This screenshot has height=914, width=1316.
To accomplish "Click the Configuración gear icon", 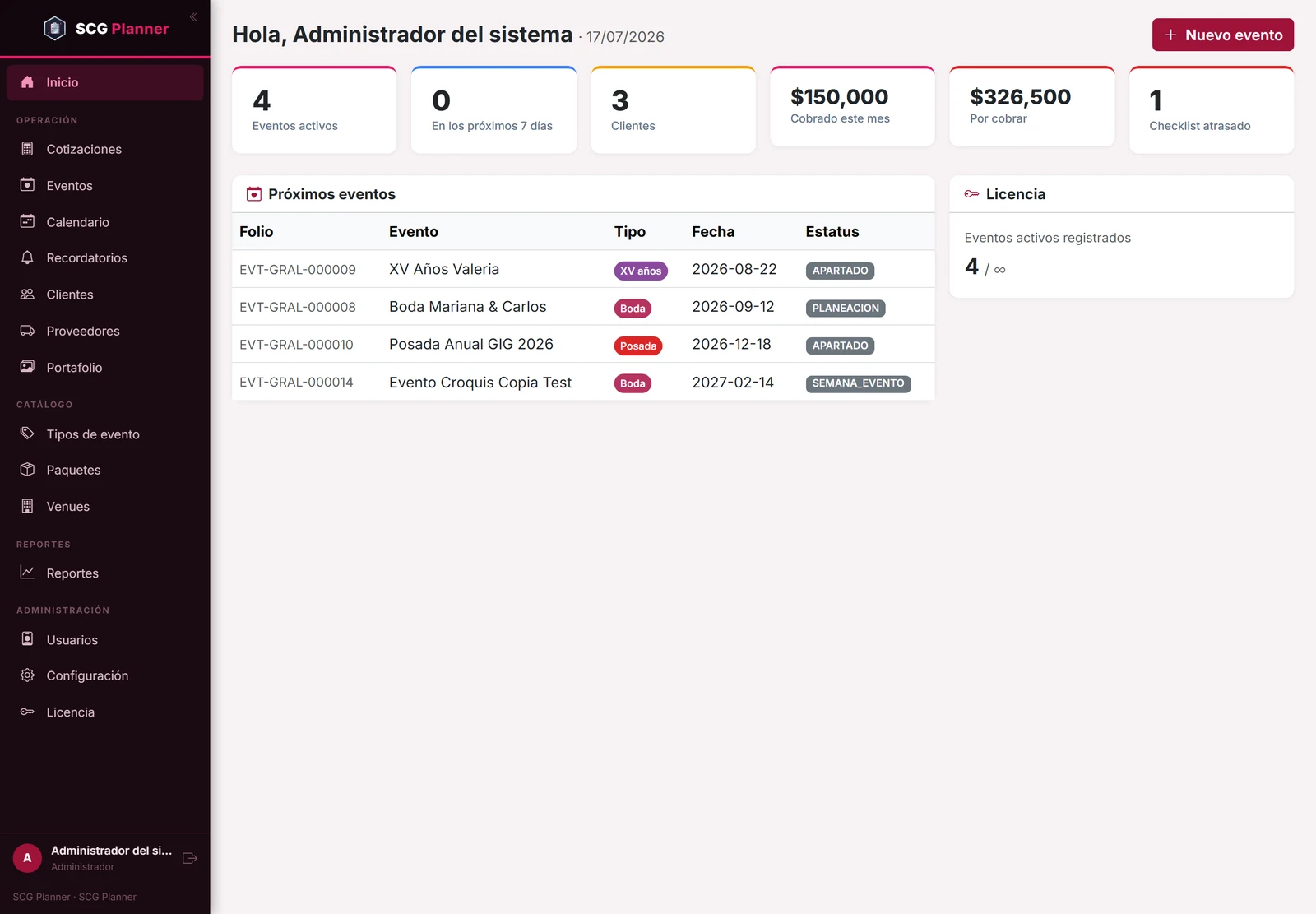I will [27, 675].
